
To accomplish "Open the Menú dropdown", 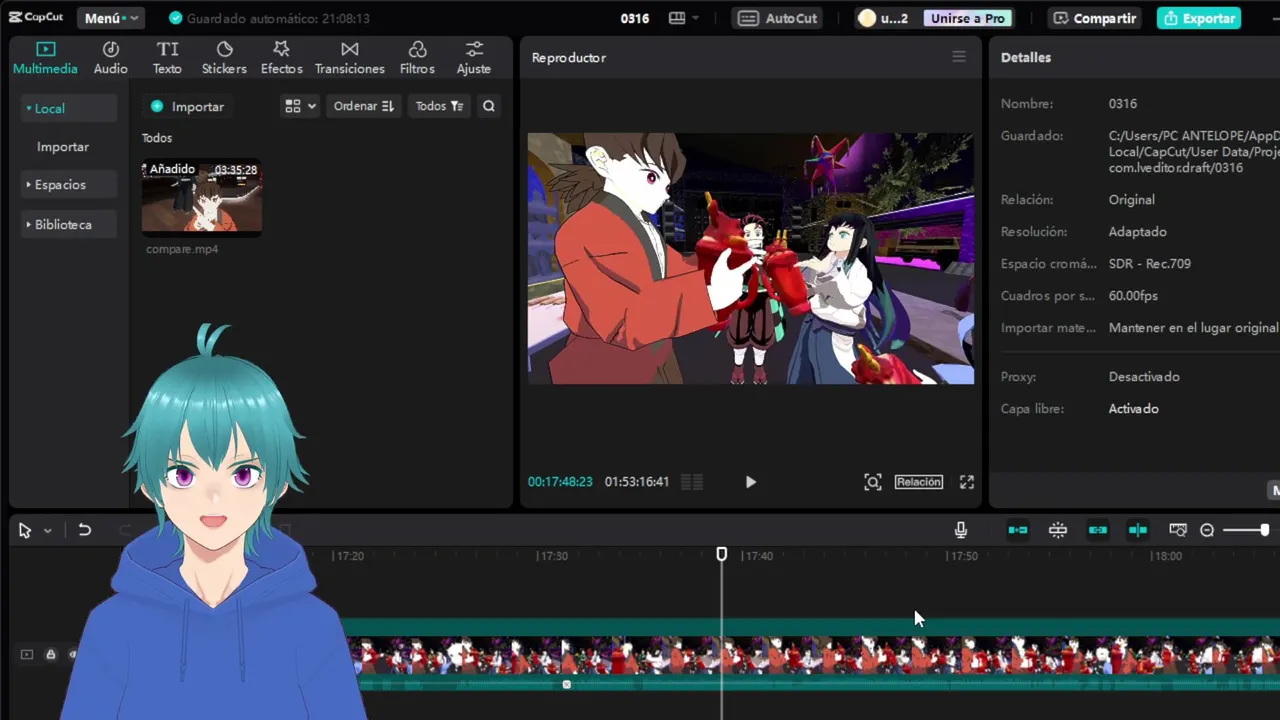I will click(x=110, y=18).
